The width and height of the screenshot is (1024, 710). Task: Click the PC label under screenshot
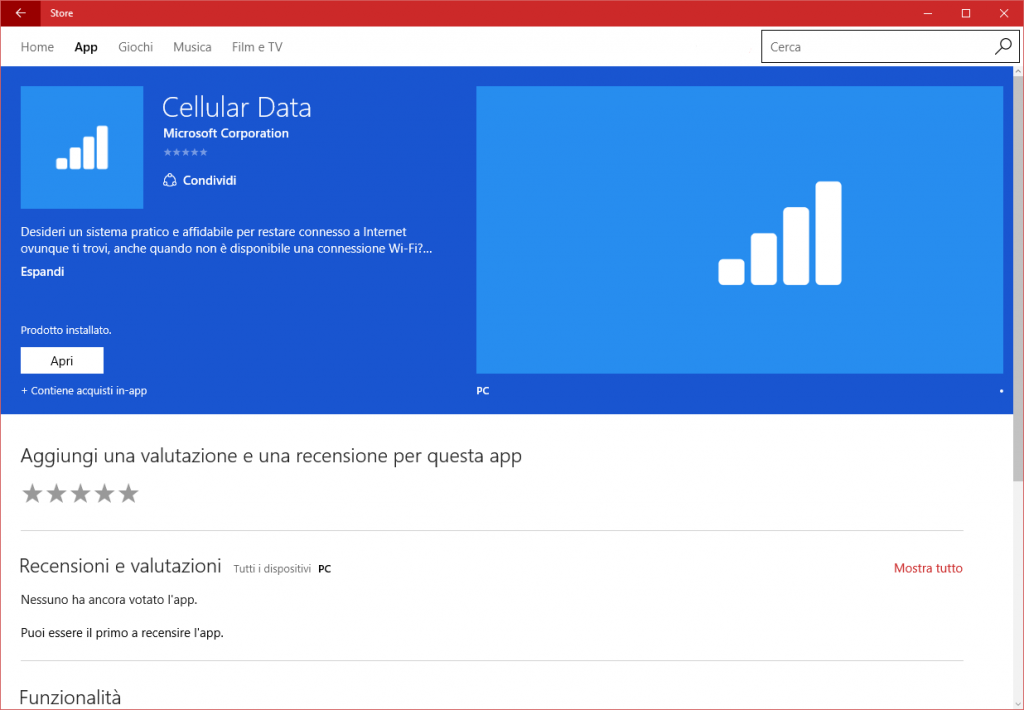(x=483, y=391)
